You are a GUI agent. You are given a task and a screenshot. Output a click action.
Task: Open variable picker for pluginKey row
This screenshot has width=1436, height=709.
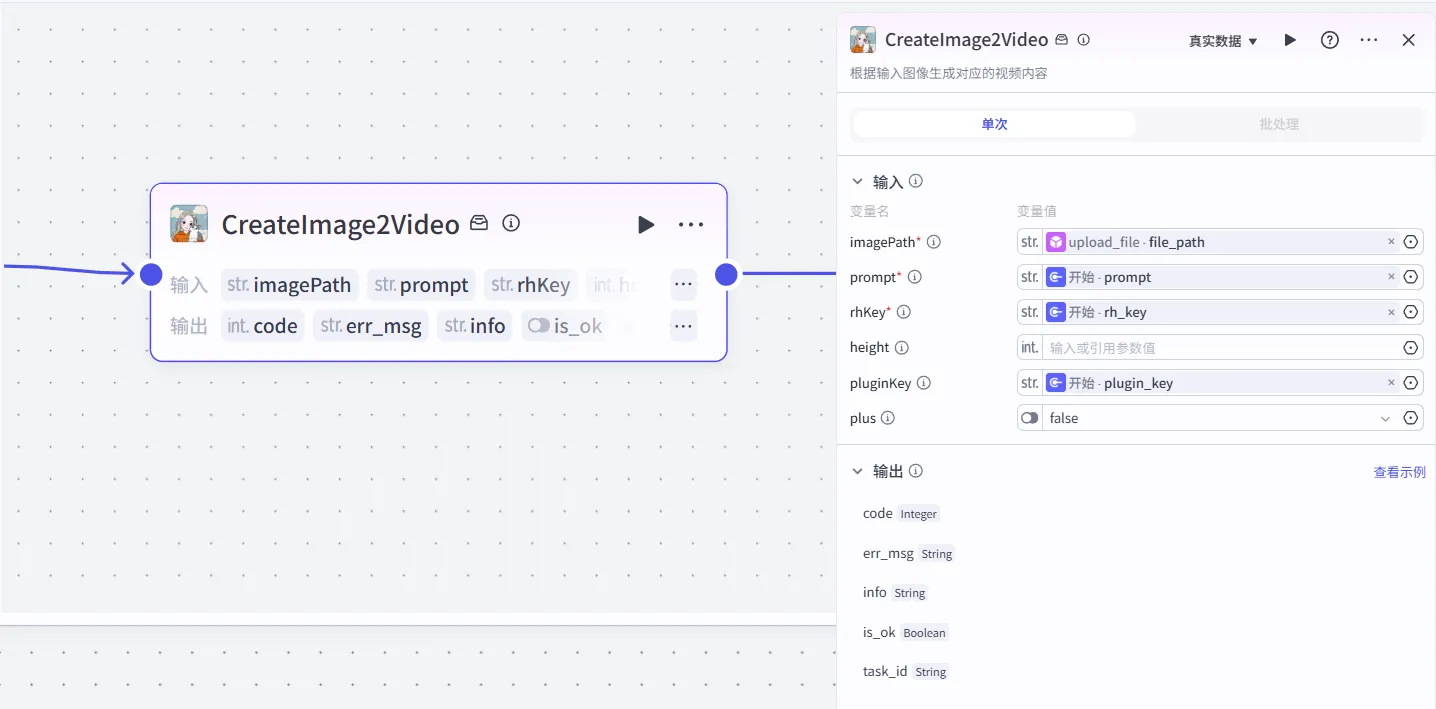1411,383
